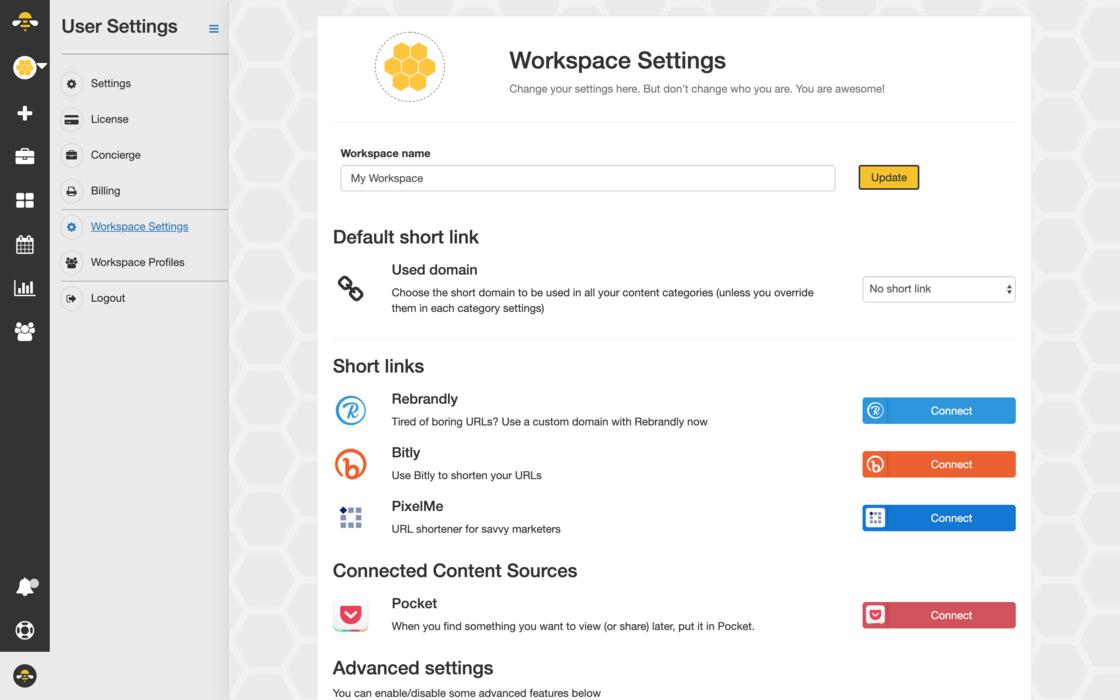Viewport: 1120px width, 700px height.
Task: Expand the workspace avatar dropdown arrow
Action: 43,66
